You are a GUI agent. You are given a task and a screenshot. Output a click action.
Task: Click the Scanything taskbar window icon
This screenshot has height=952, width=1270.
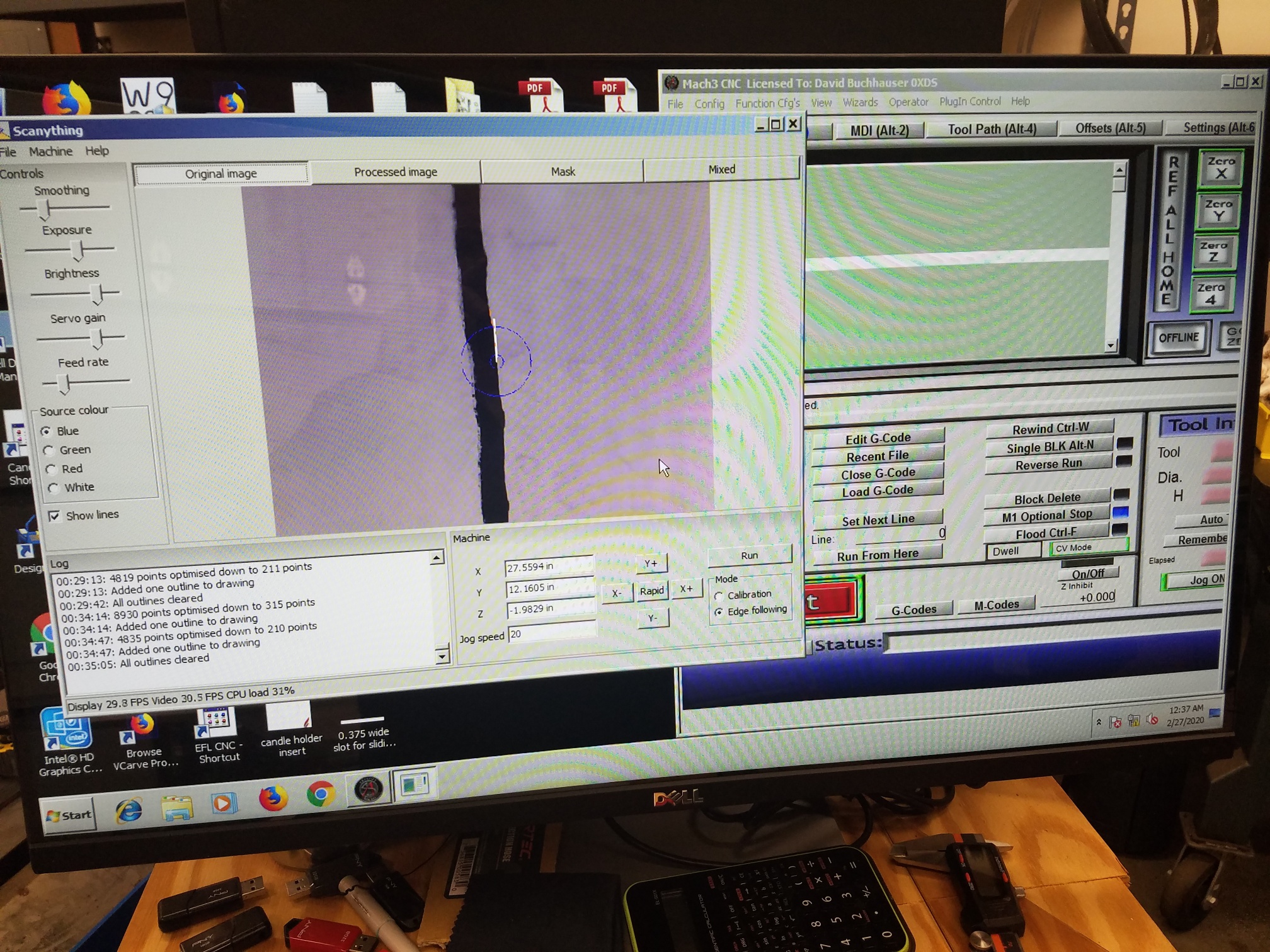click(x=415, y=785)
